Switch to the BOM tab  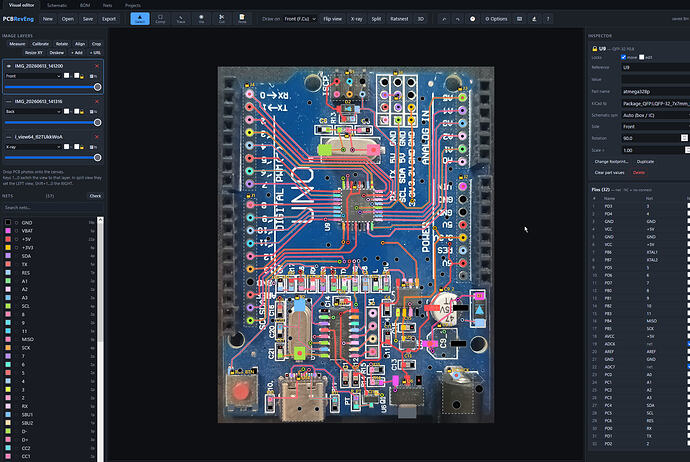[x=85, y=5]
